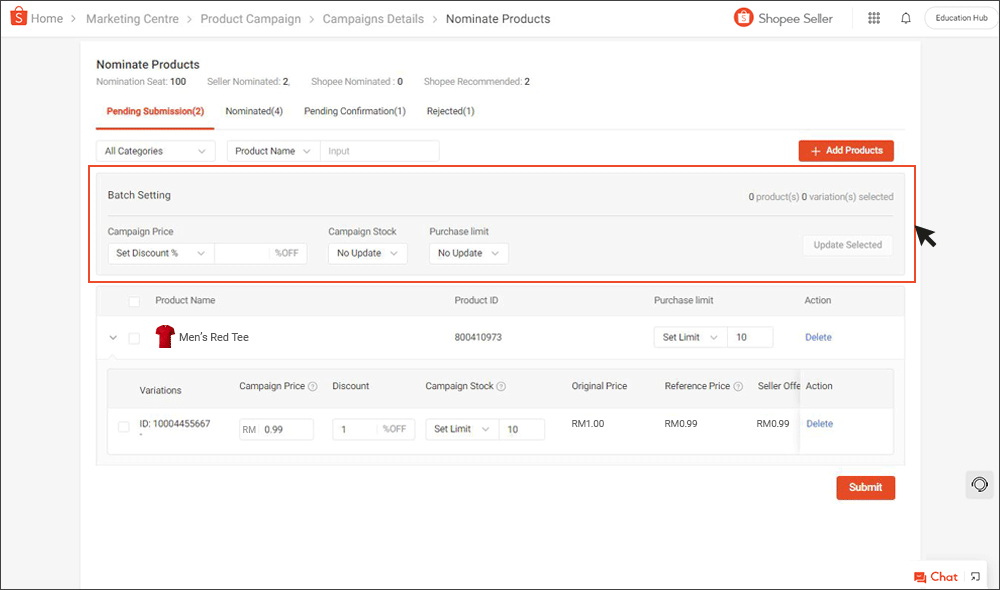Click Delete on the variation row
1000x590 pixels.
click(818, 424)
